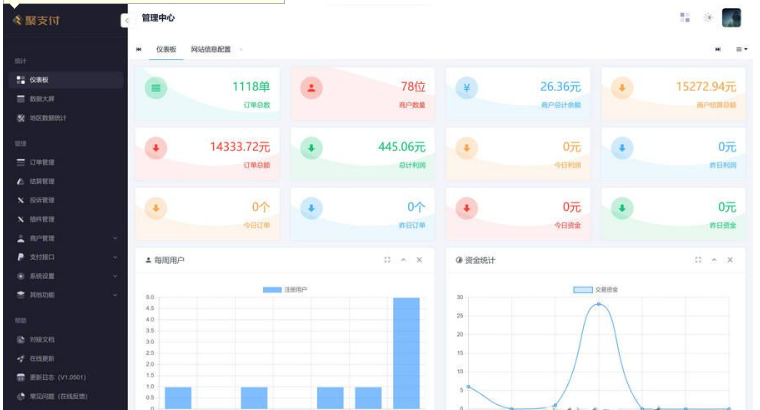Toggle light/dark mode sun icon
Screen dimensions: 760x410
coord(708,18)
